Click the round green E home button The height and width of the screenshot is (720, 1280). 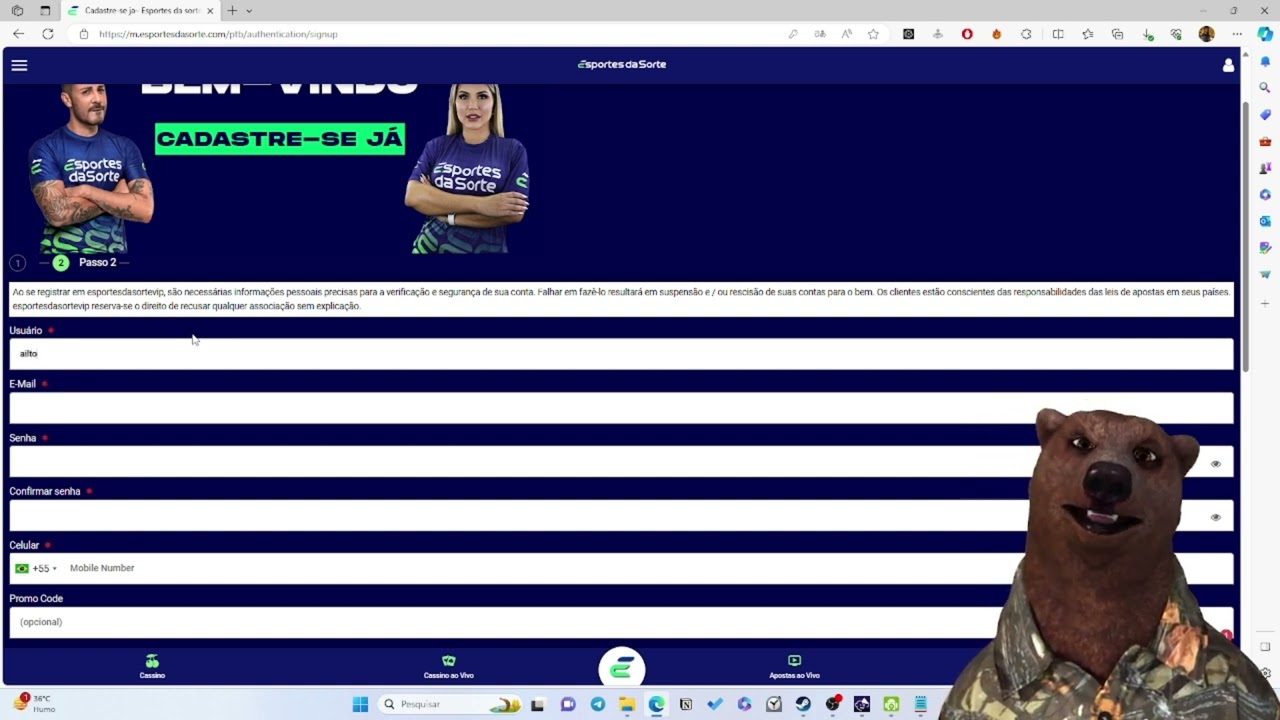(x=621, y=668)
